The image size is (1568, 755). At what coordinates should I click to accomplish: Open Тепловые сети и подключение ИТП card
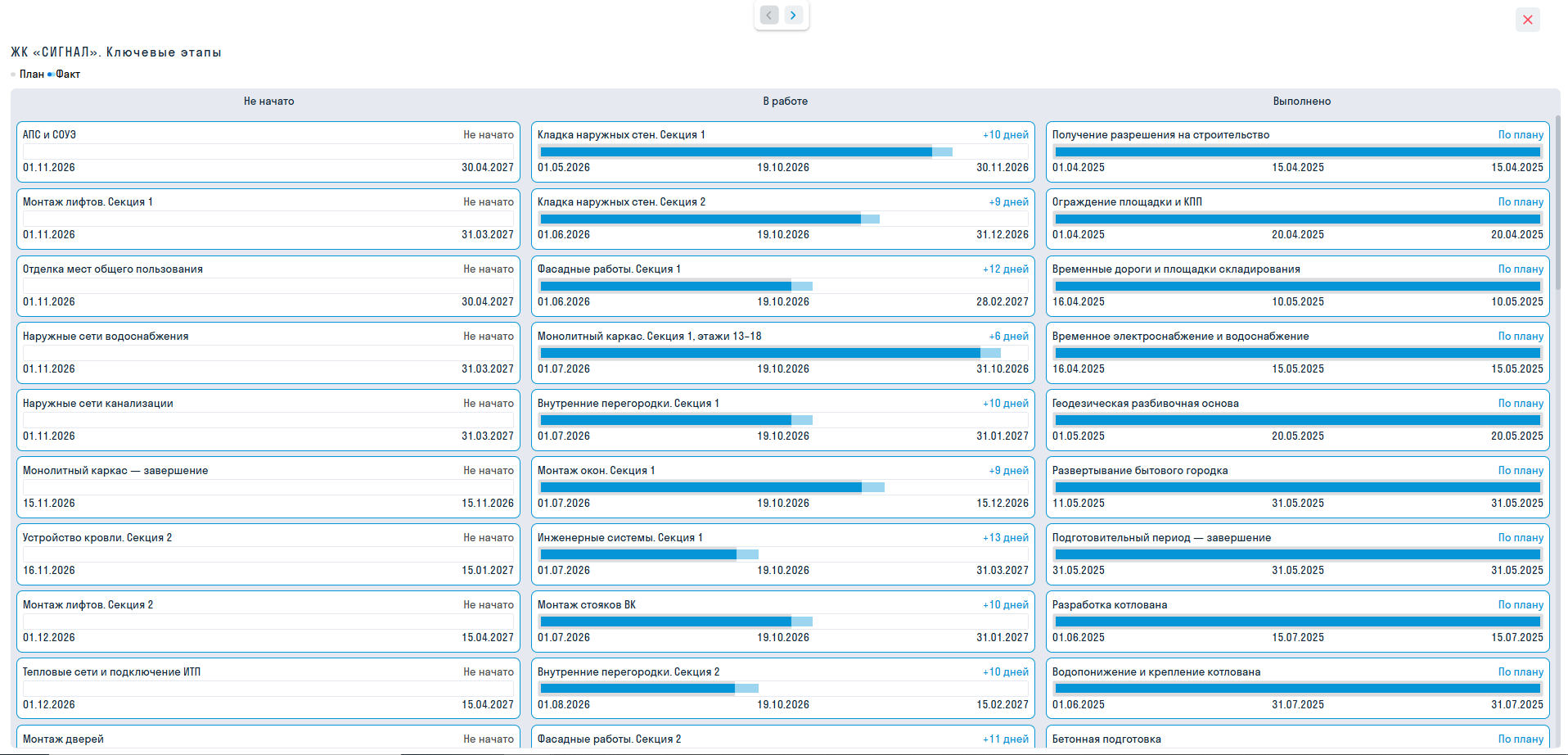pos(268,689)
